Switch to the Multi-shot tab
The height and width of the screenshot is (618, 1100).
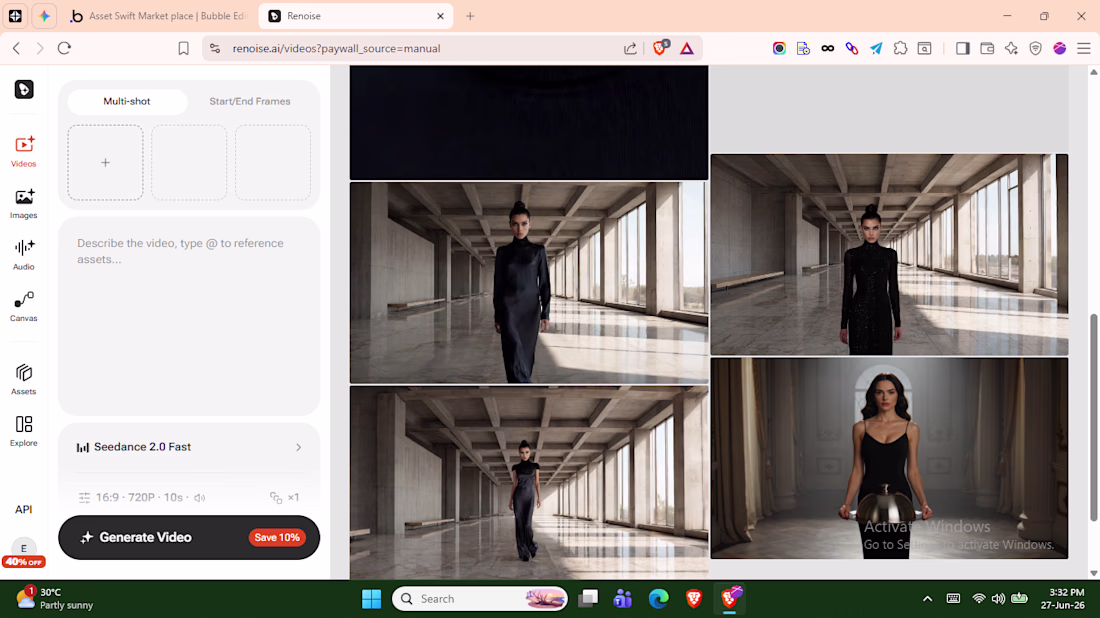(127, 101)
